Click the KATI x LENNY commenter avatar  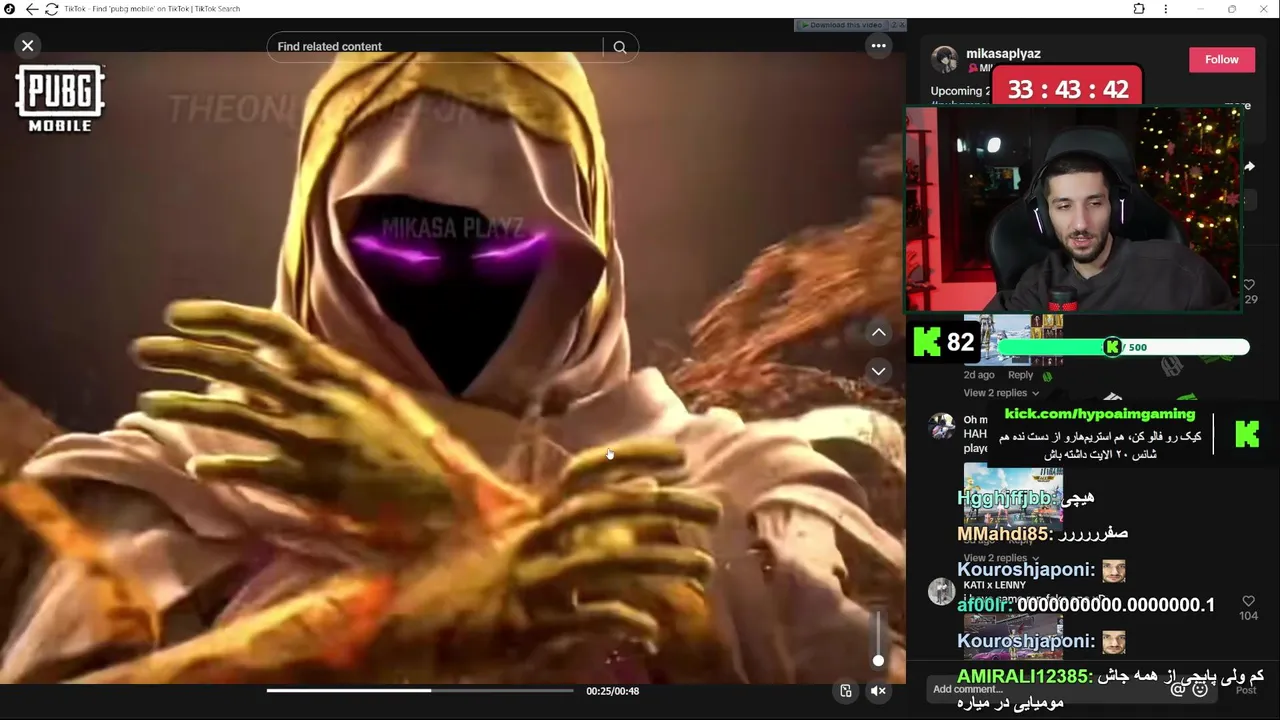(941, 591)
